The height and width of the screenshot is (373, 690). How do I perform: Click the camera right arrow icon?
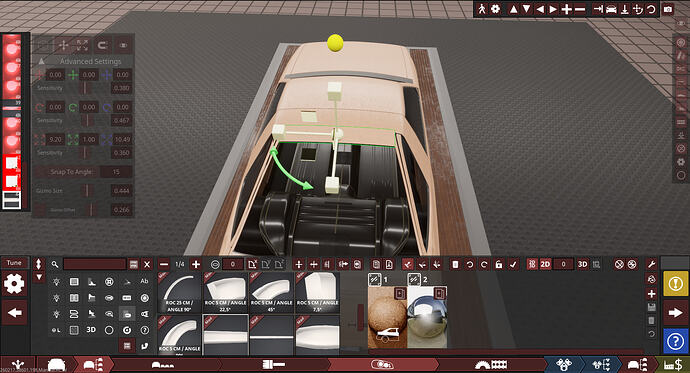pyautogui.click(x=553, y=9)
